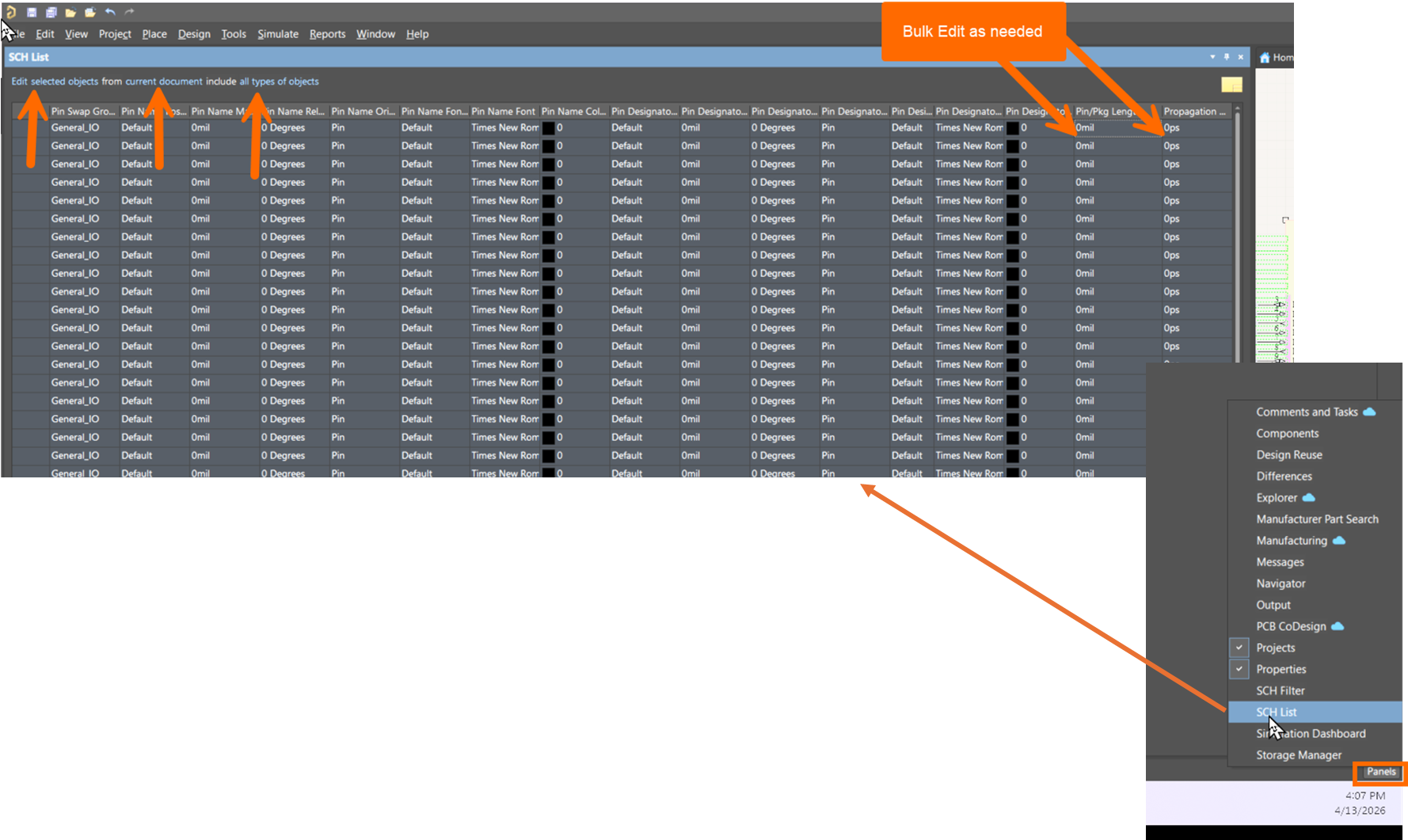Image resolution: width=1408 pixels, height=840 pixels.
Task: Click the Panels button at bottom right
Action: coord(1381,772)
